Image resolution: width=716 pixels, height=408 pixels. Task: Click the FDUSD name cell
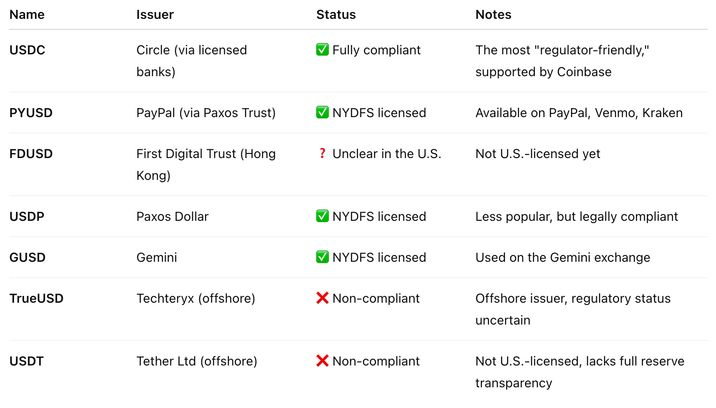pyautogui.click(x=31, y=154)
